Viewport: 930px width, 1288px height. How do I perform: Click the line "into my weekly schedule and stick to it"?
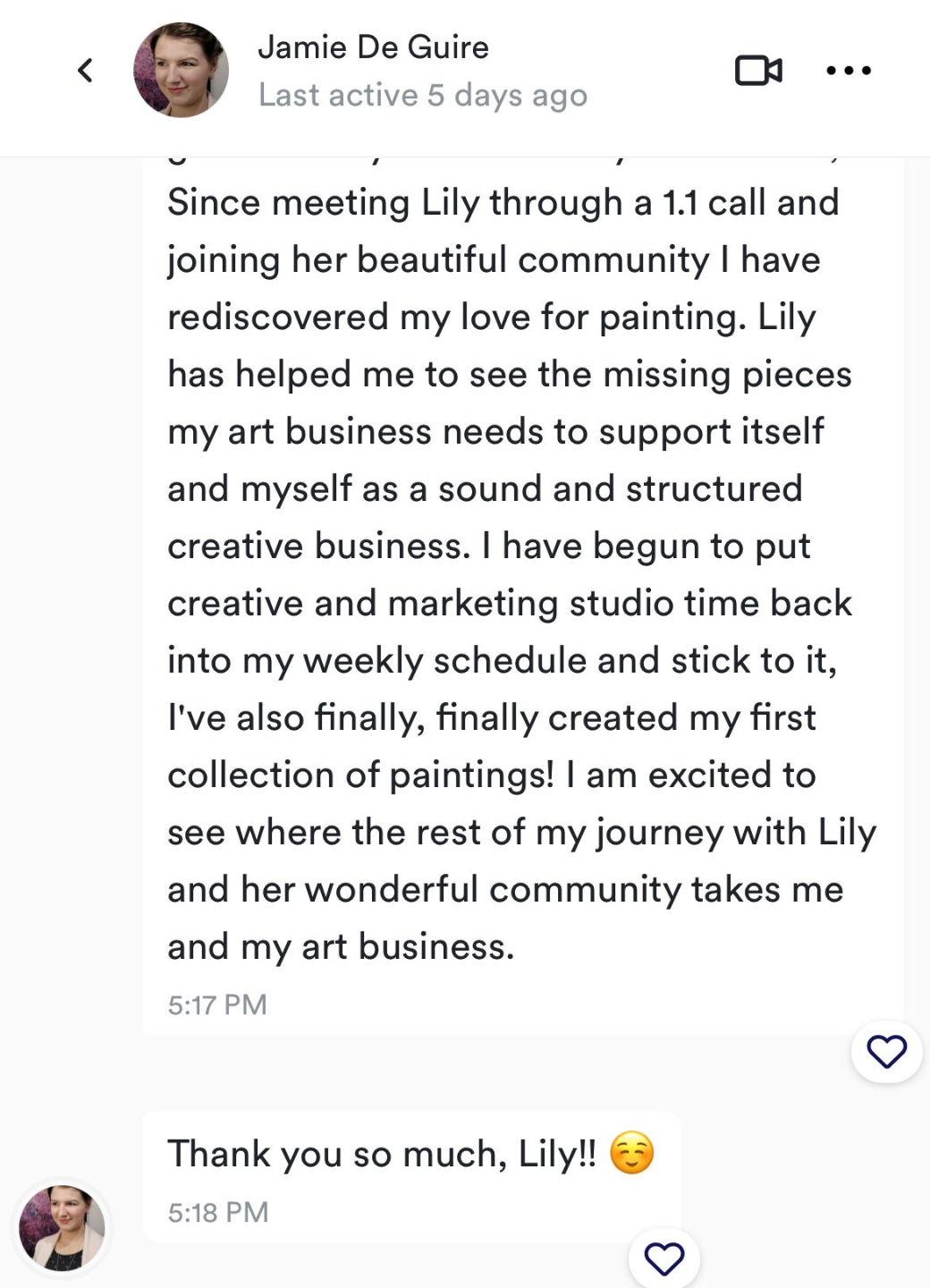coord(502,661)
